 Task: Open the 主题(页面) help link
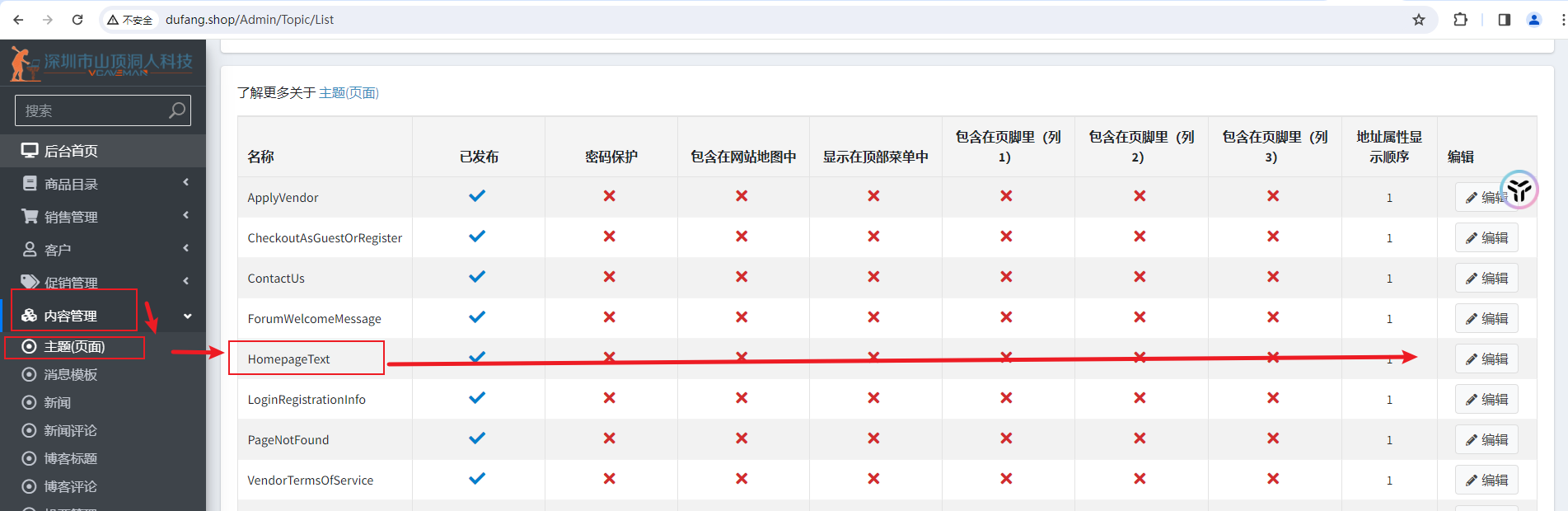[349, 93]
